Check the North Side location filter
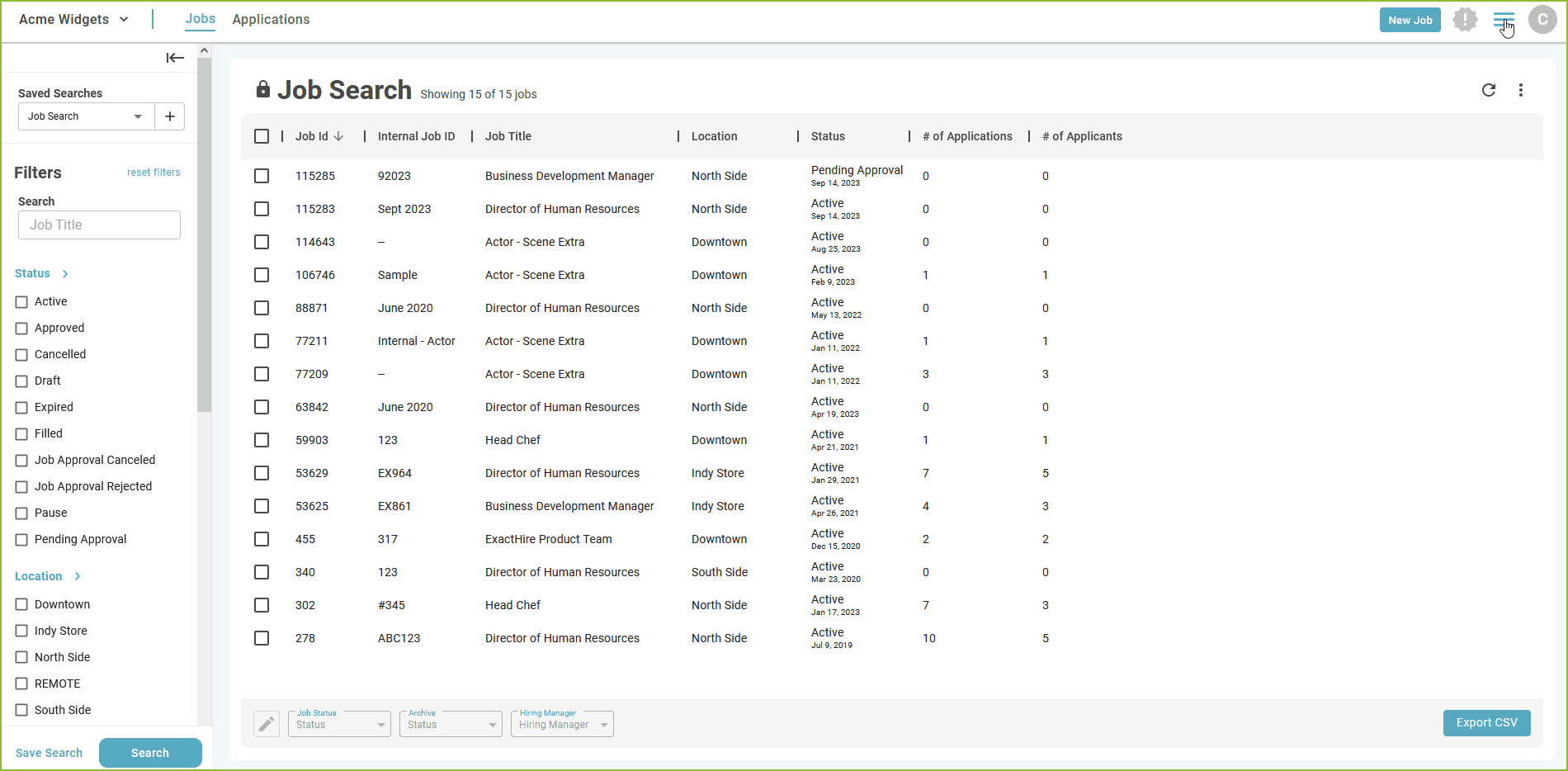Image resolution: width=1568 pixels, height=771 pixels. click(21, 657)
